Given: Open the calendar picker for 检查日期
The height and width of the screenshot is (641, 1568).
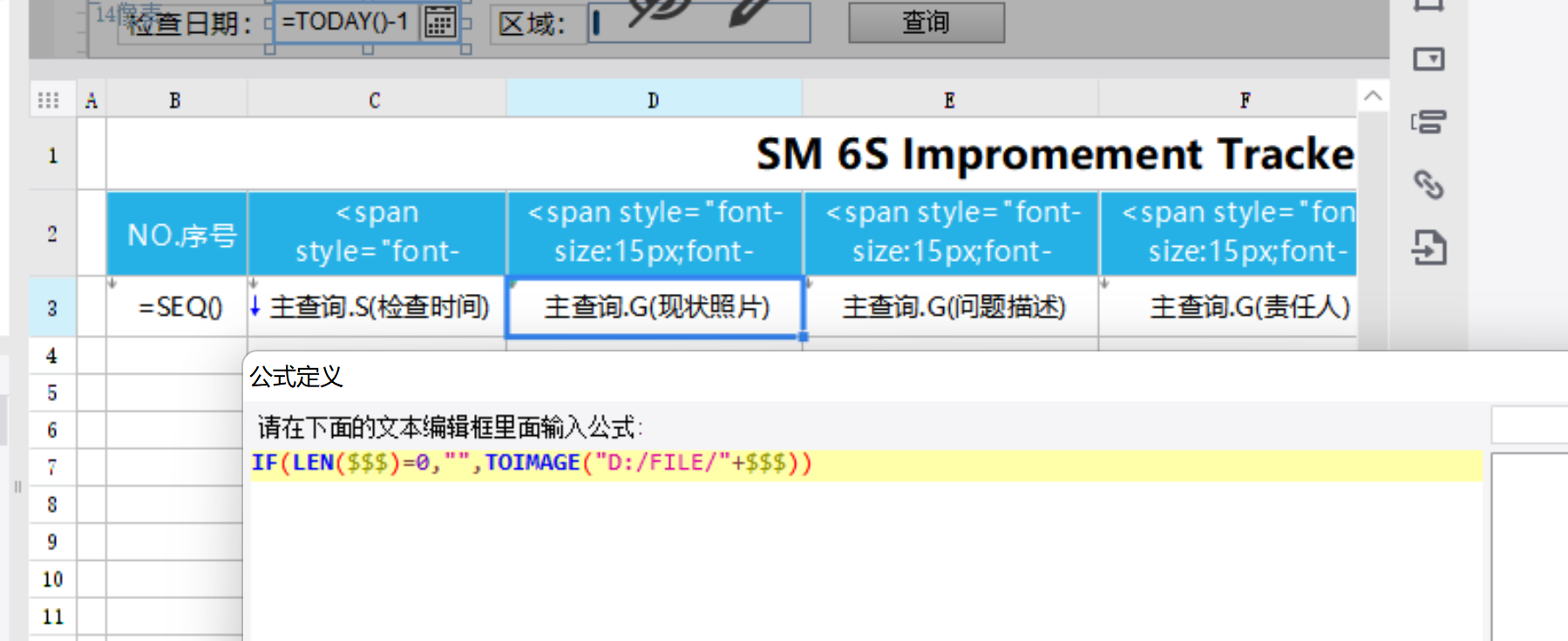Looking at the screenshot, I should tap(440, 23).
